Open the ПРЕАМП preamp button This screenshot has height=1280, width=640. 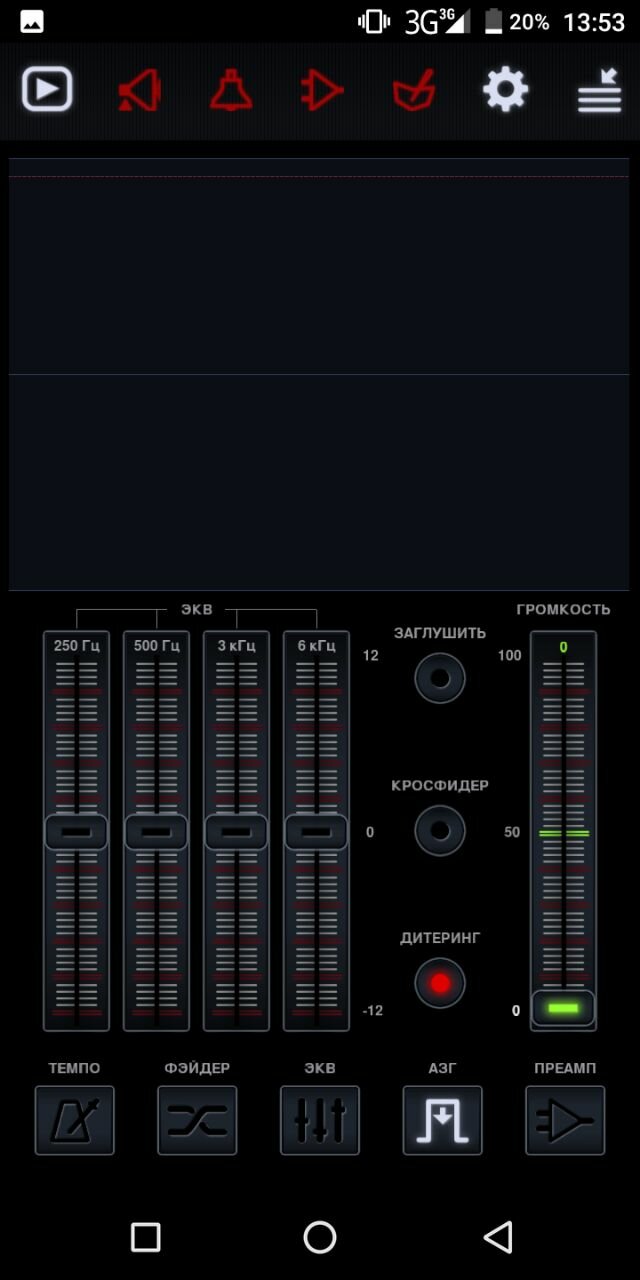(565, 1120)
